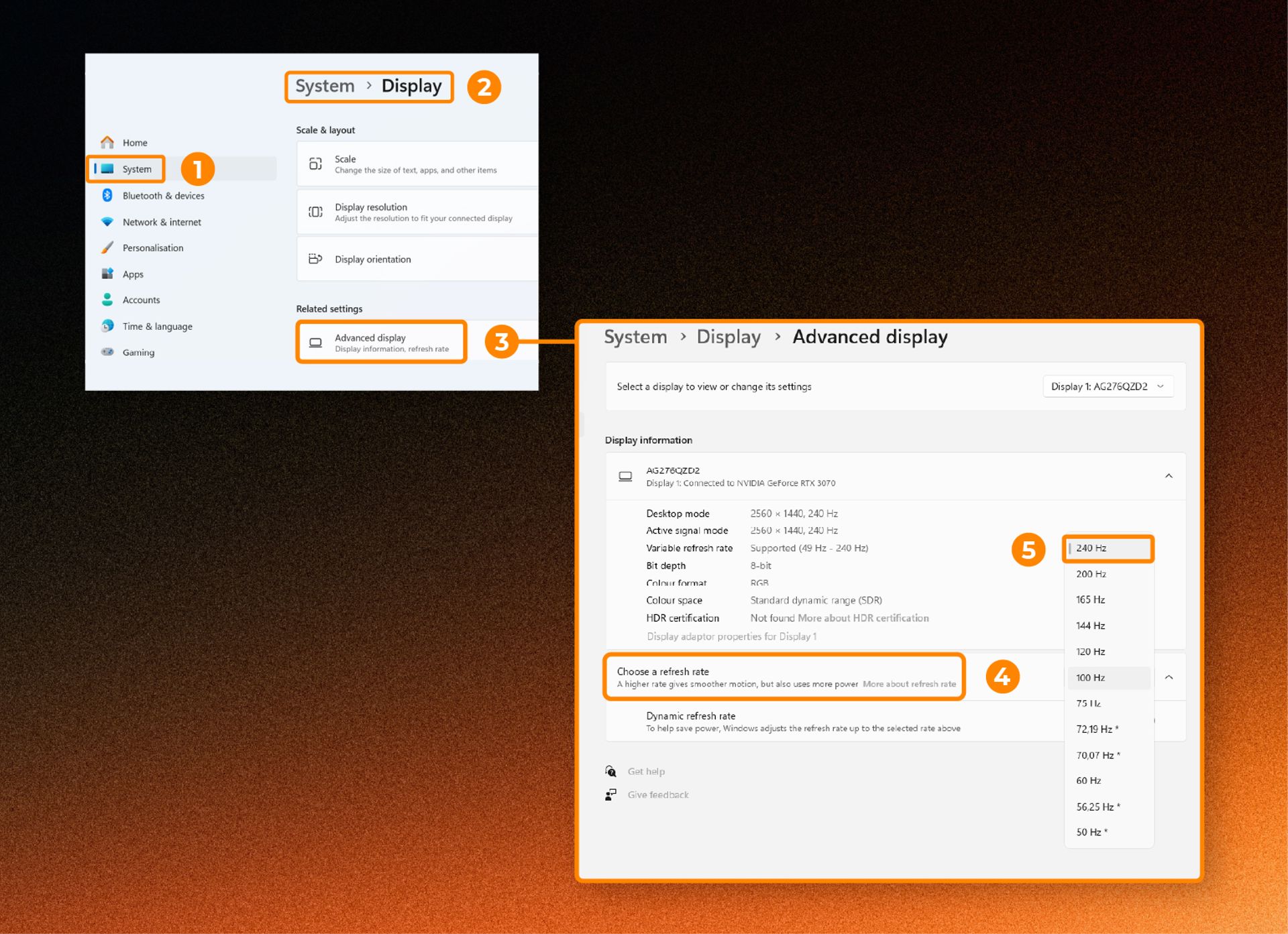
Task: Click the Choose a refresh rate label
Action: (663, 671)
